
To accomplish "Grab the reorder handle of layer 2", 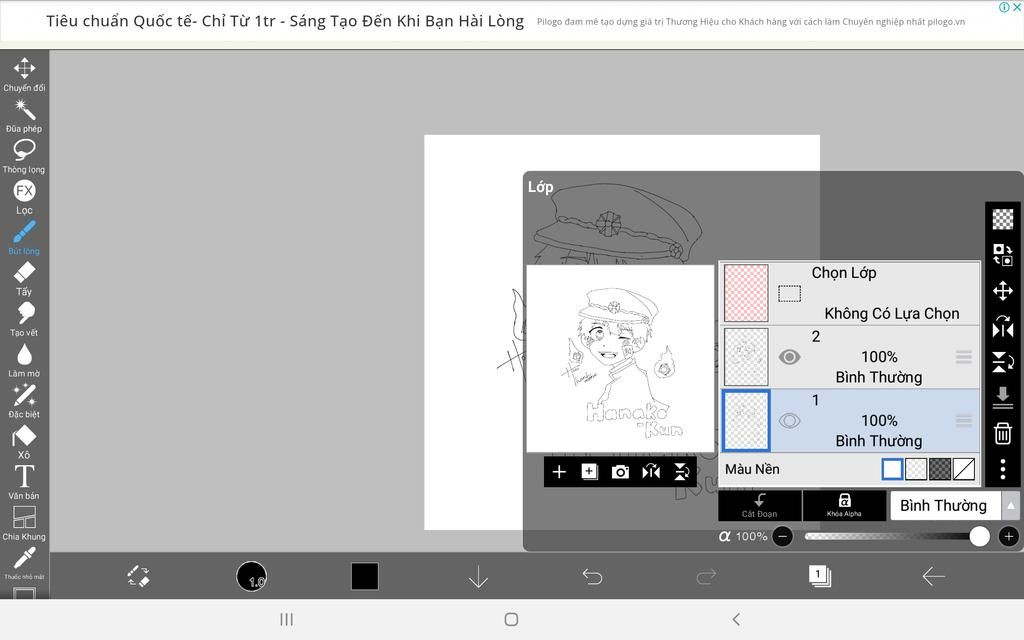I will [x=964, y=357].
